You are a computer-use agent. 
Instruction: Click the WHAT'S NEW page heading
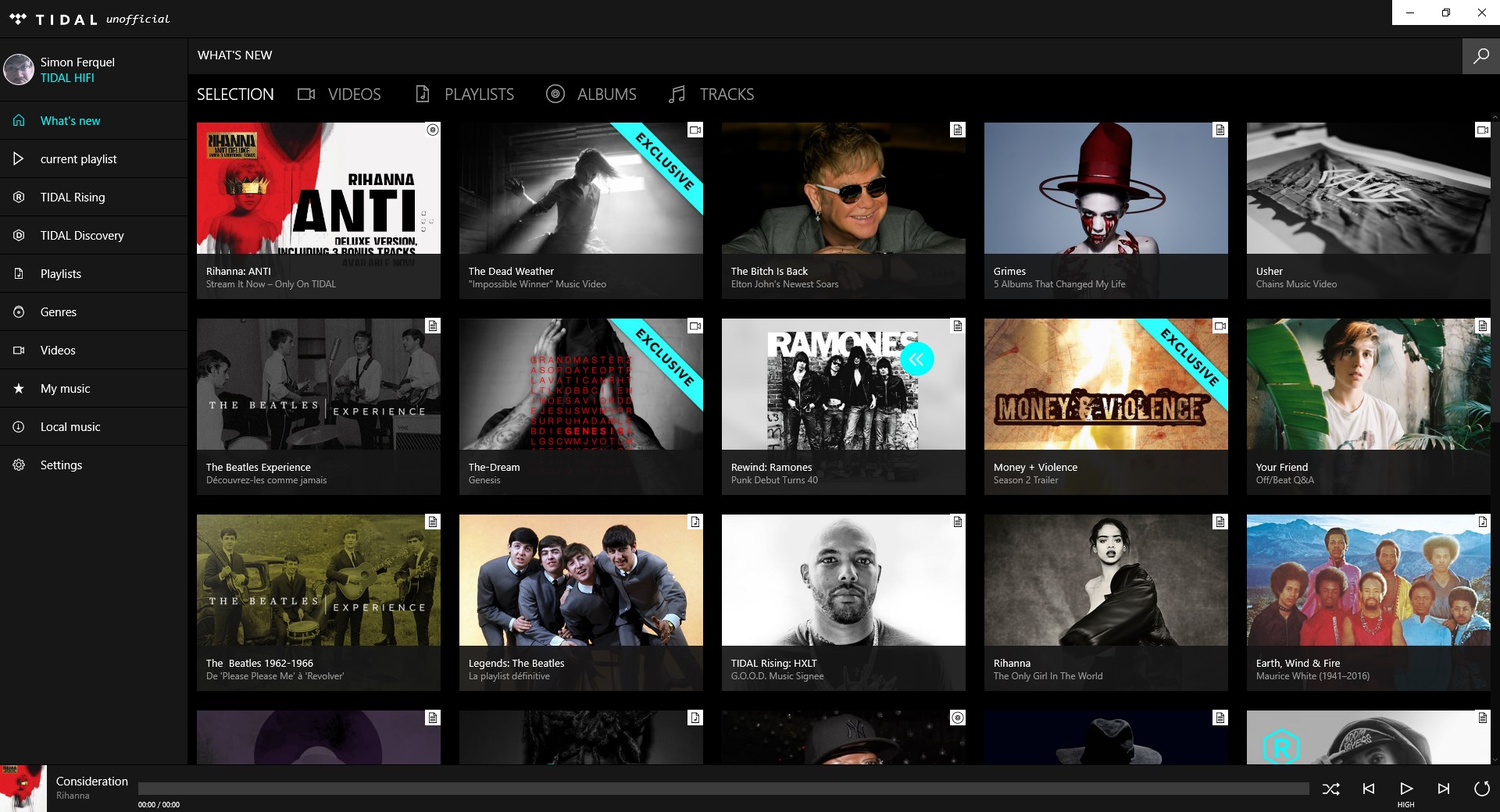[x=235, y=55]
